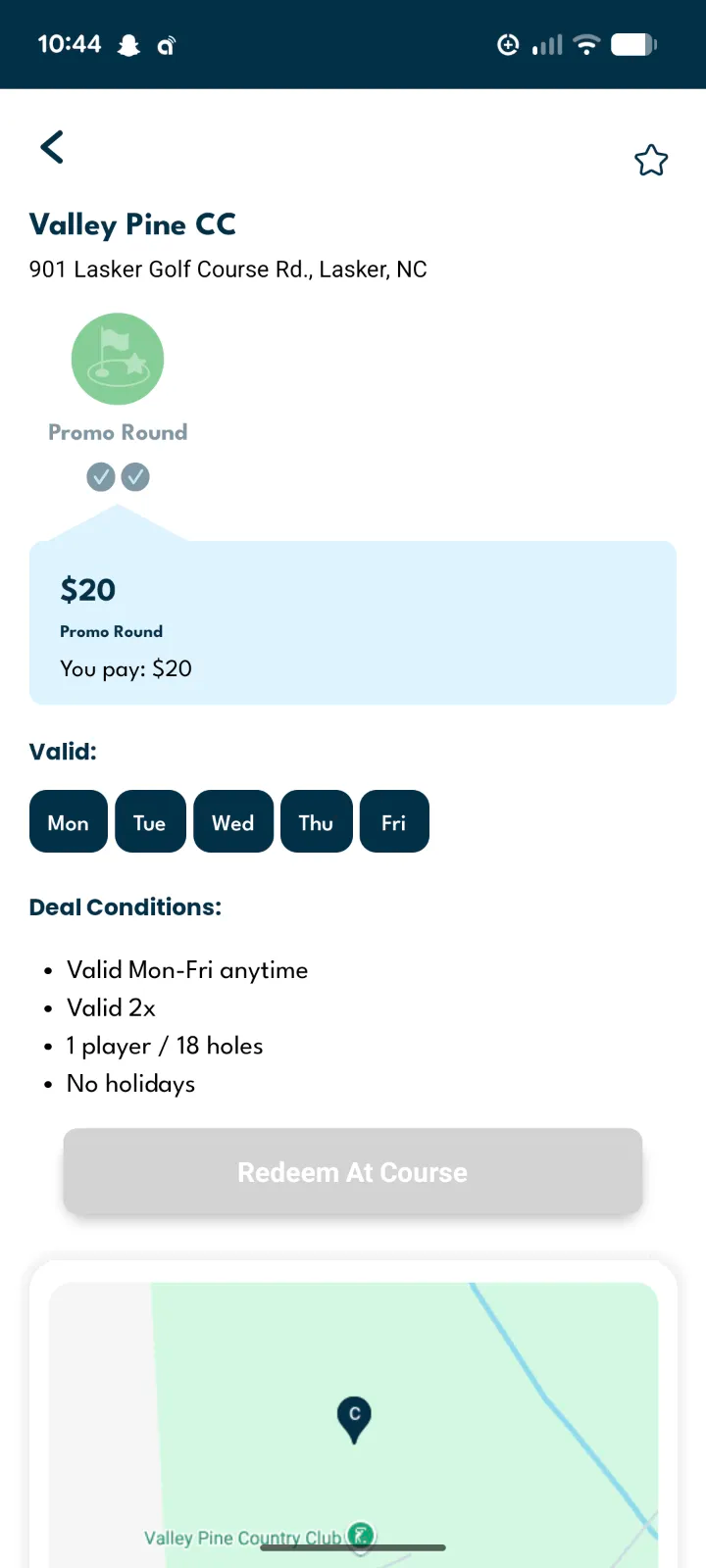Tap the Promo Round label
Viewport: 706px width, 1568px height.
[x=118, y=432]
